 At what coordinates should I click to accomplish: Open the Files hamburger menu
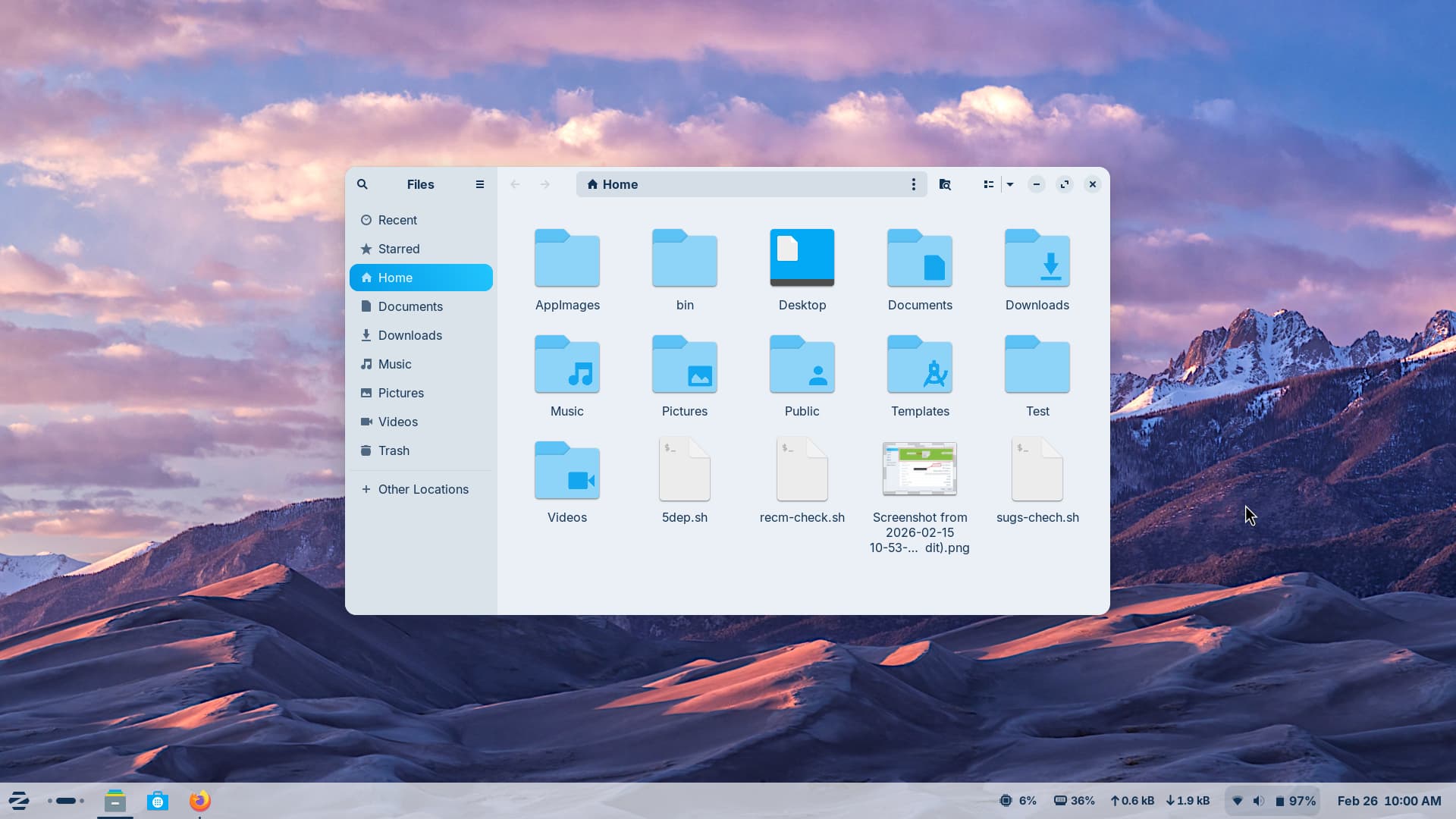tap(480, 184)
